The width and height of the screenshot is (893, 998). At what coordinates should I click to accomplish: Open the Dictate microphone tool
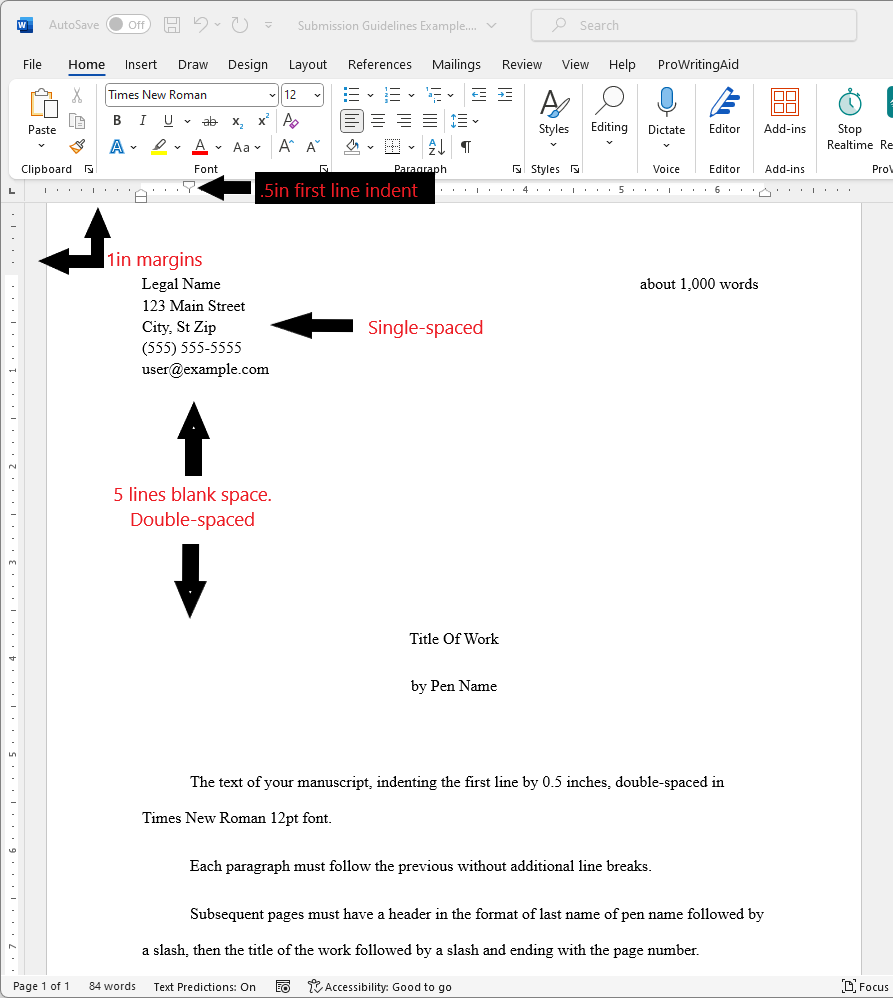click(x=666, y=110)
